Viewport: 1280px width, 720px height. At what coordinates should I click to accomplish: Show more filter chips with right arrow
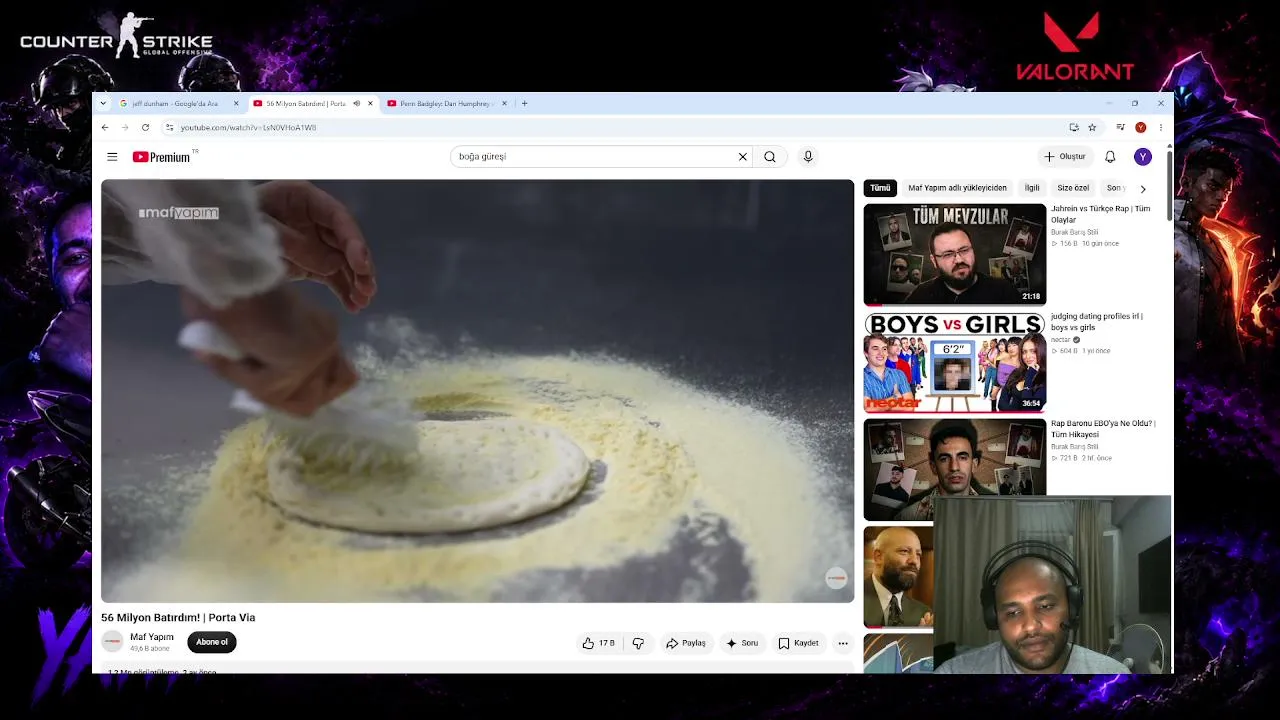pos(1143,189)
